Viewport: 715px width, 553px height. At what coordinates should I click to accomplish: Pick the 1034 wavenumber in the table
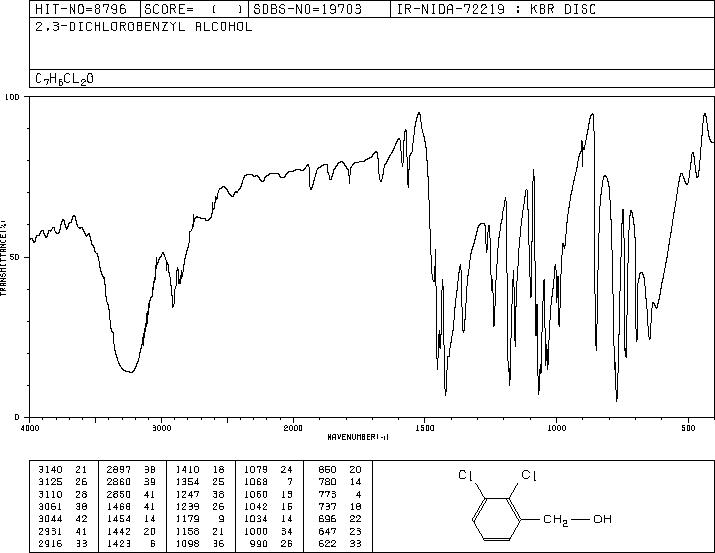[x=256, y=519]
